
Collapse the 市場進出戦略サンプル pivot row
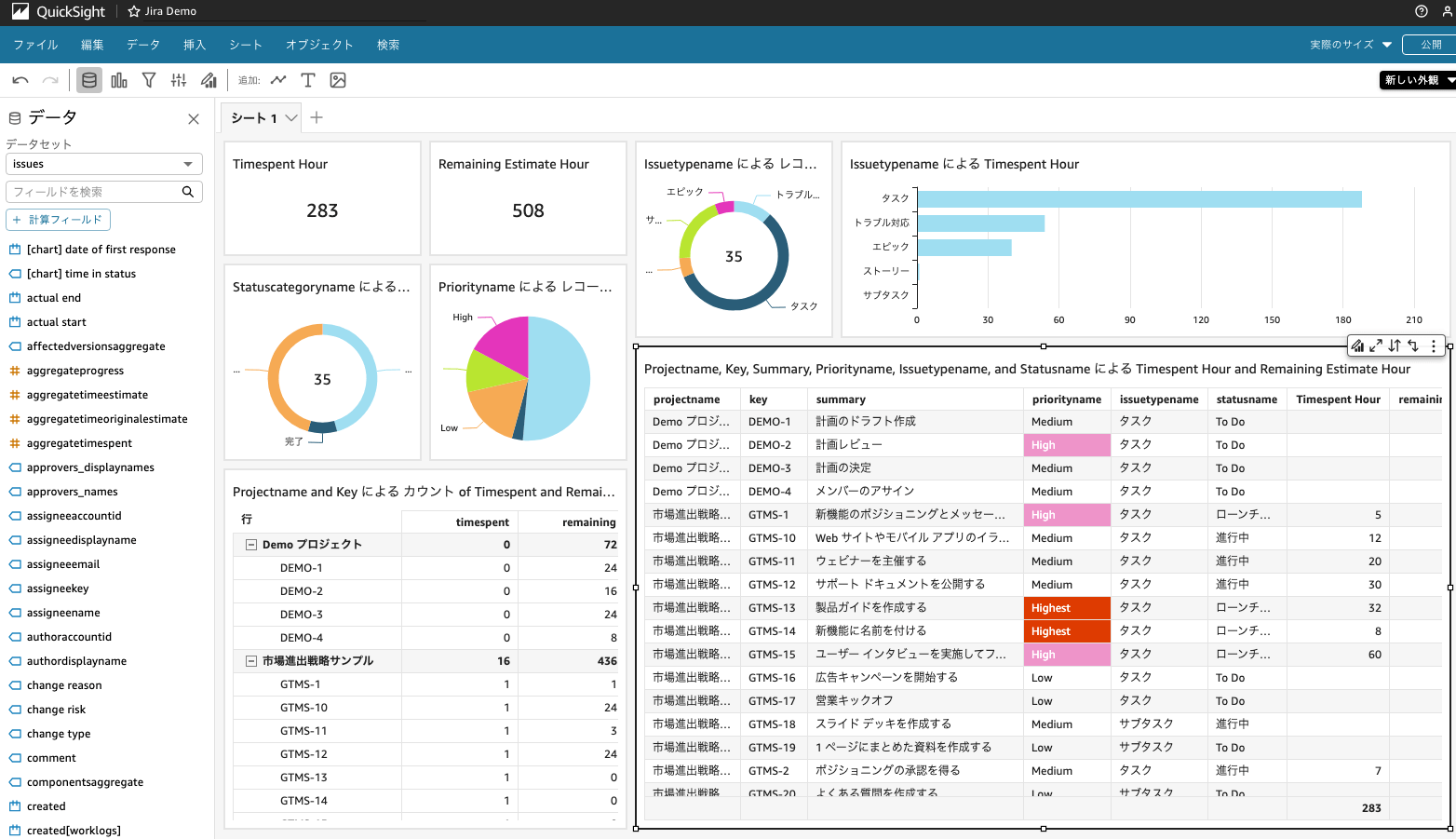click(x=251, y=661)
